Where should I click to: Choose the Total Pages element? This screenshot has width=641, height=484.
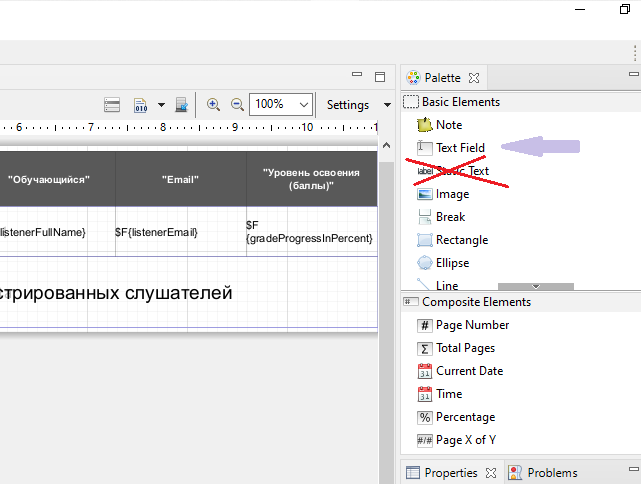(x=465, y=348)
